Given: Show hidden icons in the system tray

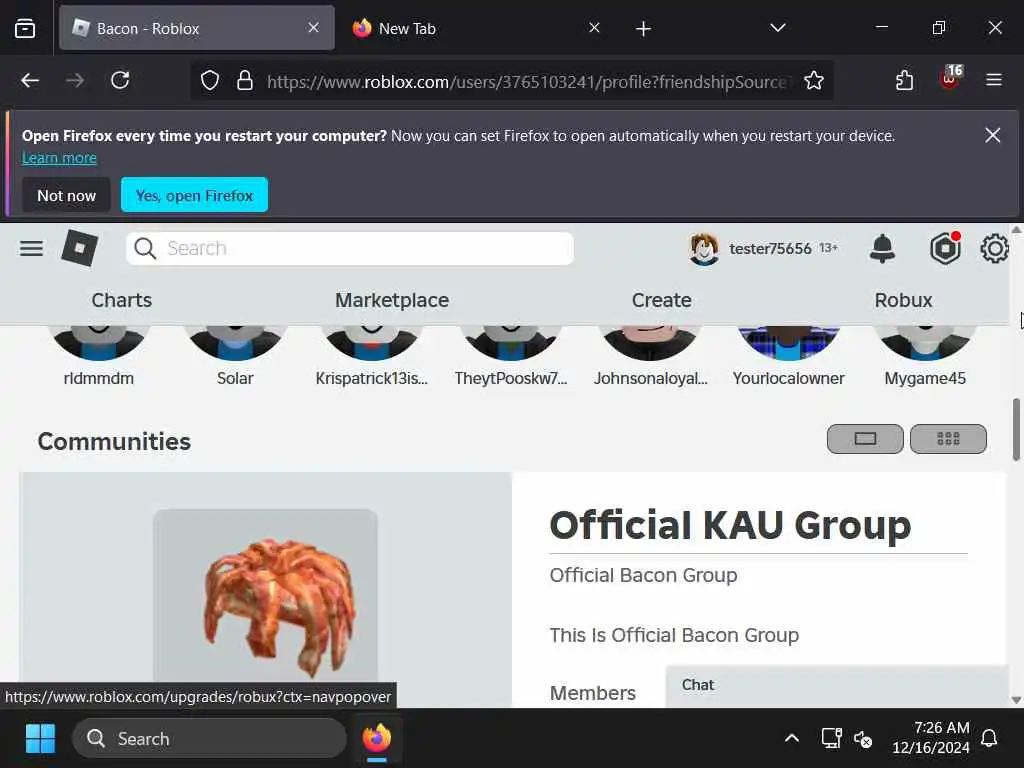Looking at the screenshot, I should point(792,738).
